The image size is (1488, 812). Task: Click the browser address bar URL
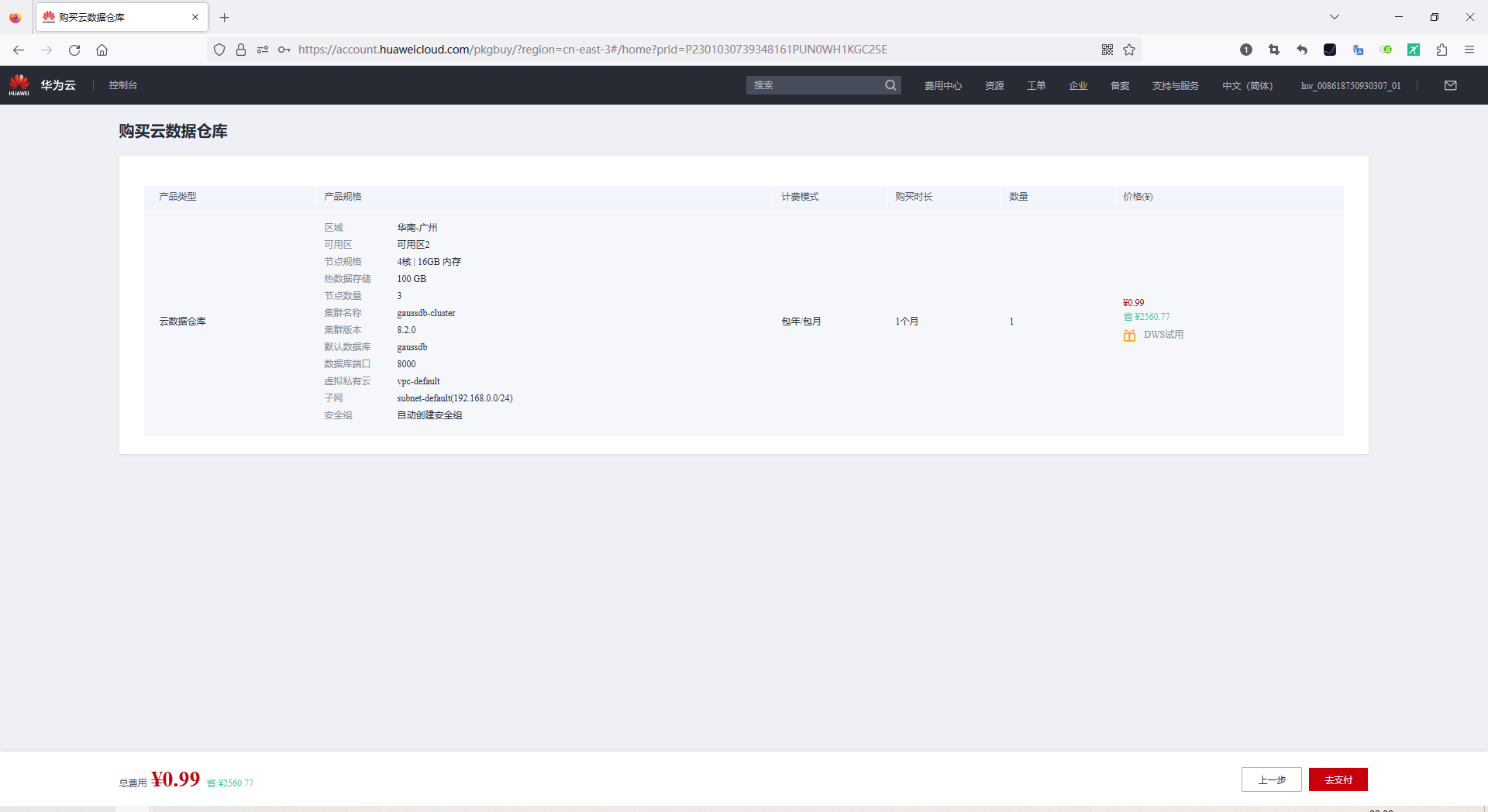coord(593,50)
